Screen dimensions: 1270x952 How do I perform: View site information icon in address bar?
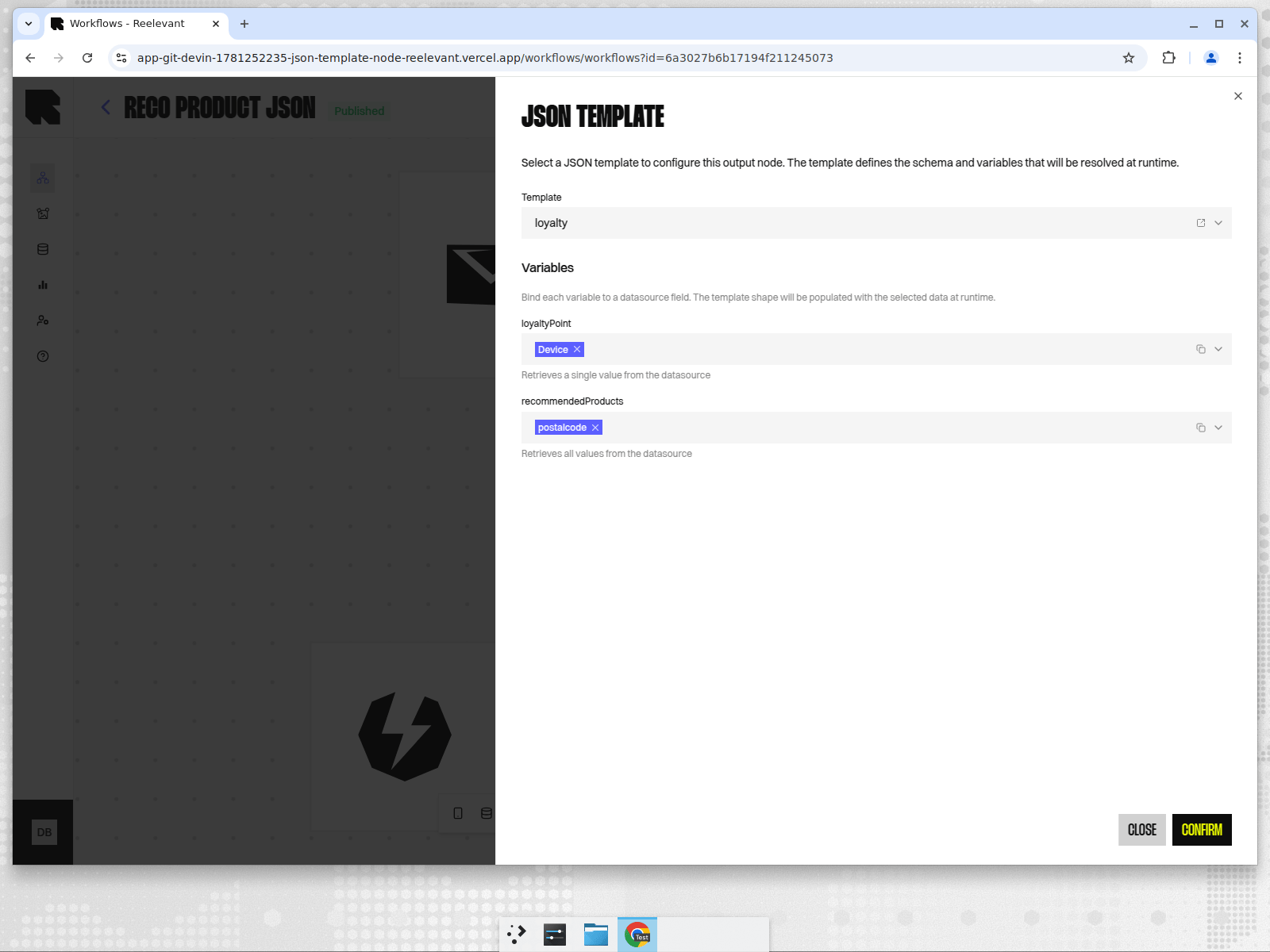[x=121, y=58]
